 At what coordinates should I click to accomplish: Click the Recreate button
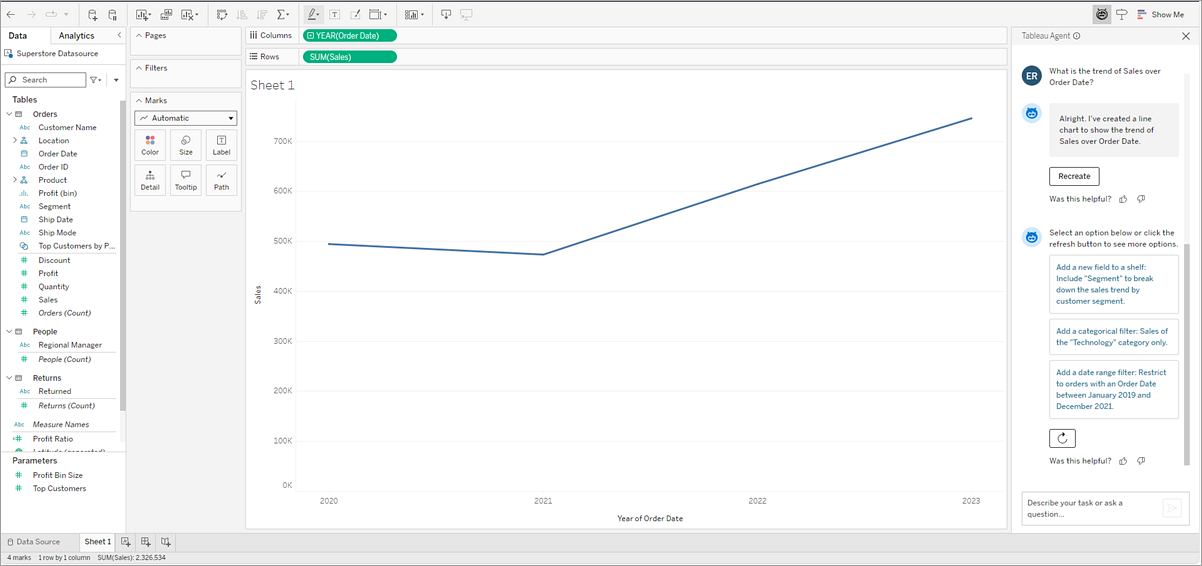[1074, 176]
